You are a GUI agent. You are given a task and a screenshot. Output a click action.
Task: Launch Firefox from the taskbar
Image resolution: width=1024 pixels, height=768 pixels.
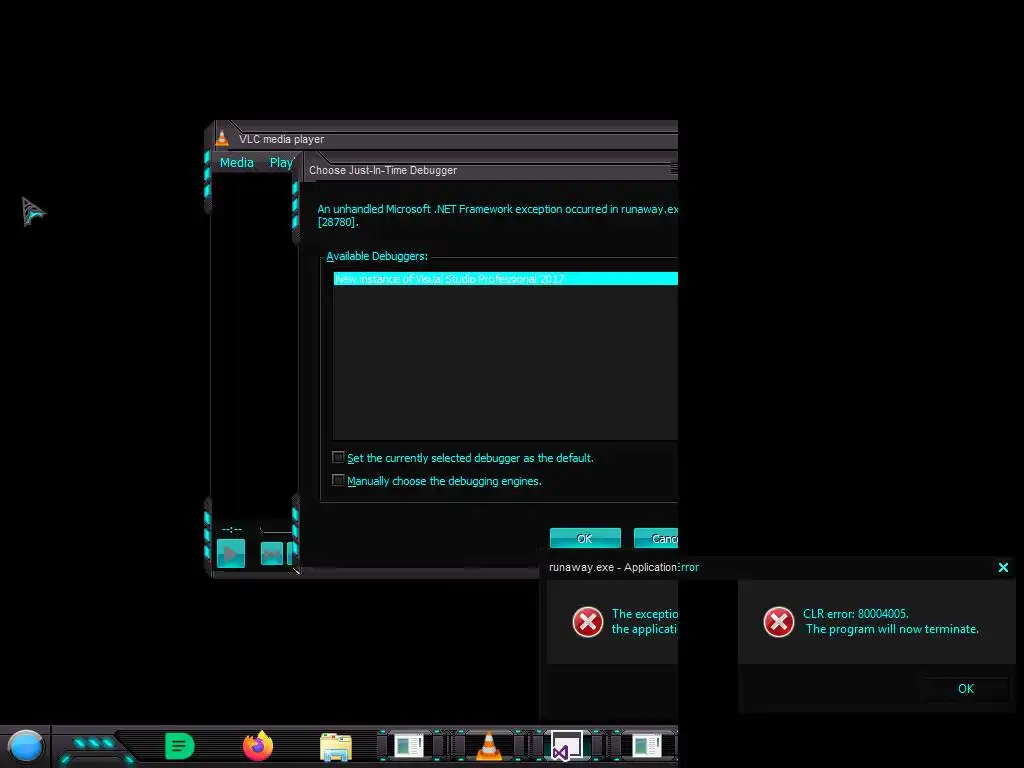[x=258, y=746]
